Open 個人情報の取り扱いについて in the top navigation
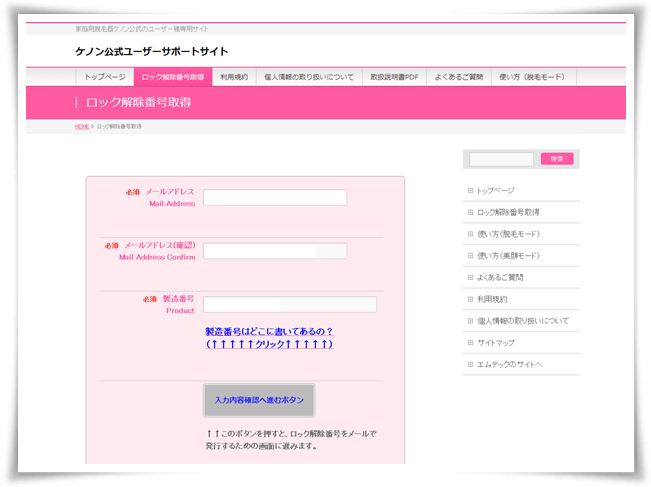651x487 pixels. coord(309,77)
